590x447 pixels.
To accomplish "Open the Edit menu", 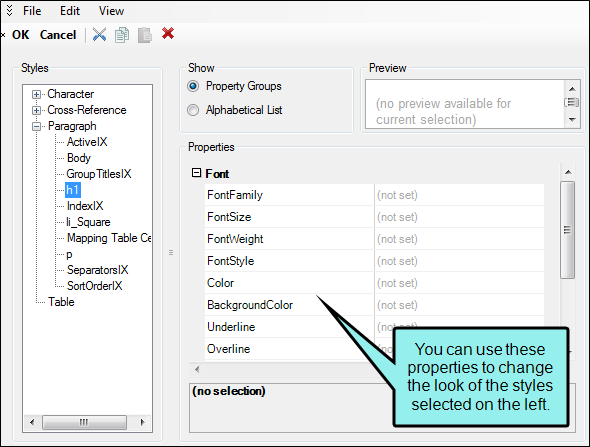I will point(70,11).
